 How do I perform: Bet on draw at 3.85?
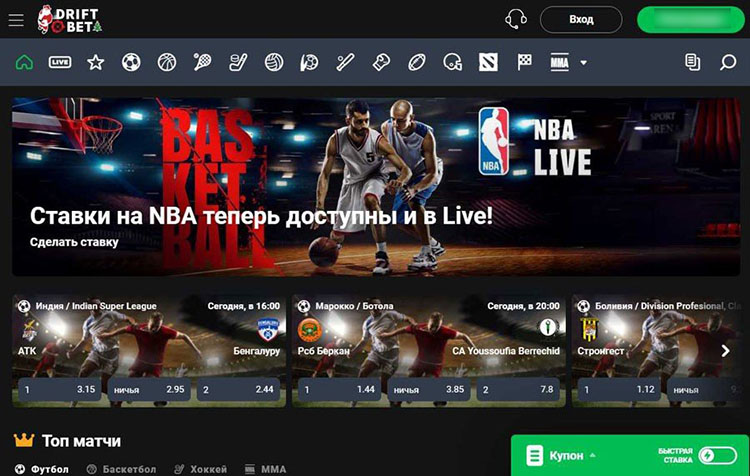(429, 389)
